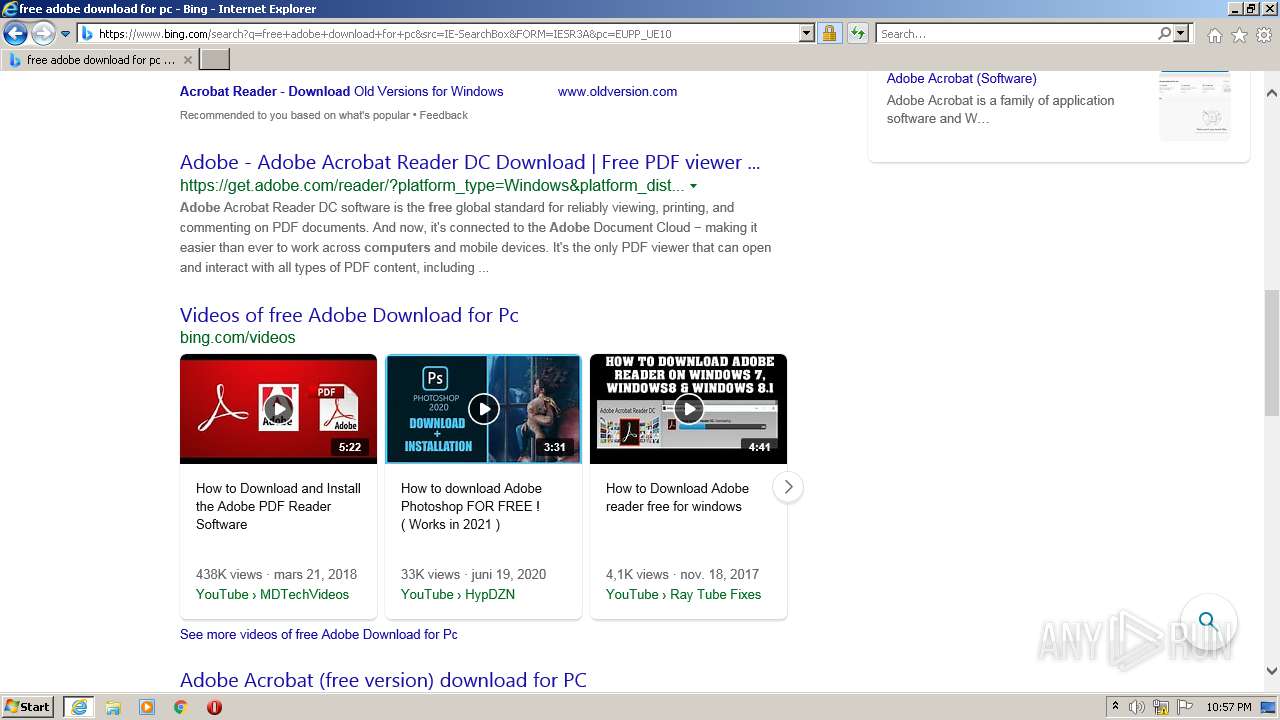Image resolution: width=1280 pixels, height=720 pixels.
Task: Open the Home icon in IE toolbar
Action: click(x=1214, y=35)
